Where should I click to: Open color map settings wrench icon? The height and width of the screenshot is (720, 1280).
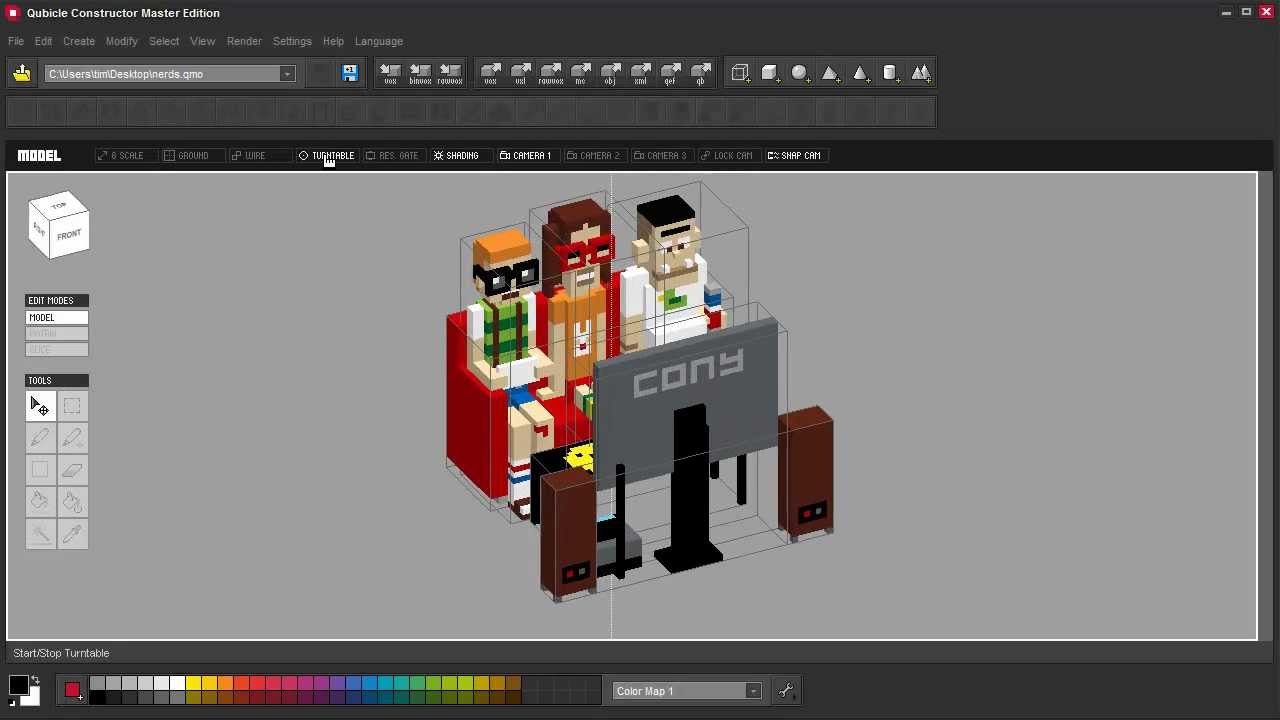[x=786, y=691]
